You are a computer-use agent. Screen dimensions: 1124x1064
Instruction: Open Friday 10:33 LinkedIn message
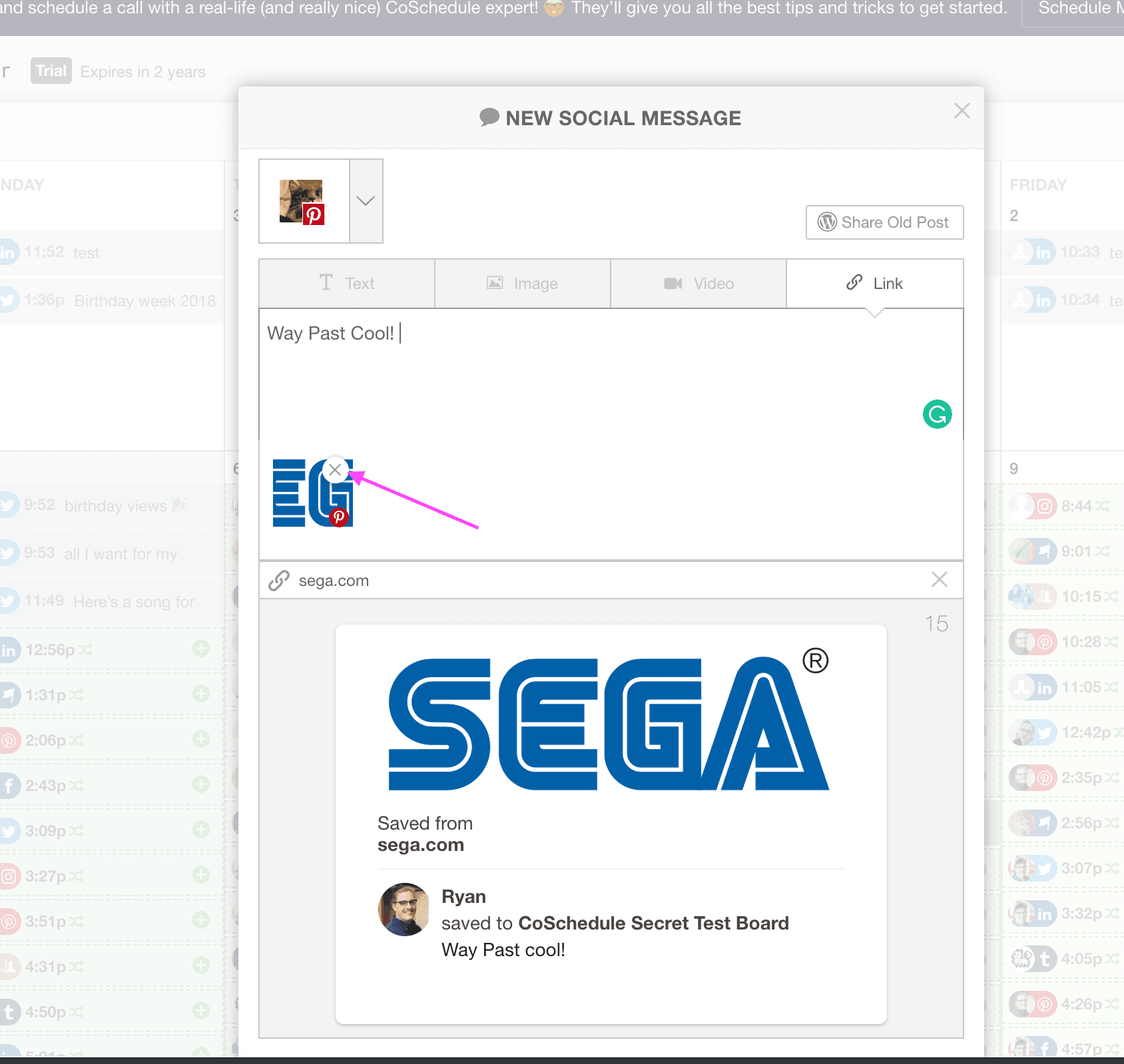[1063, 252]
